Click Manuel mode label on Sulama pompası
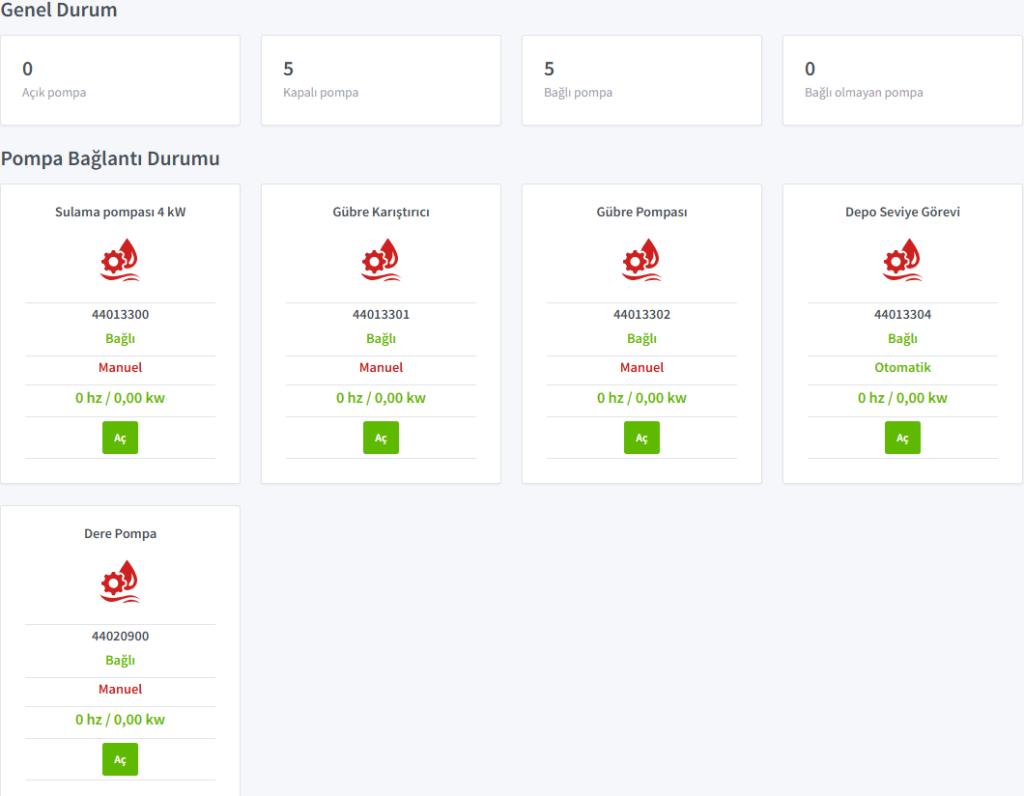 coord(120,368)
